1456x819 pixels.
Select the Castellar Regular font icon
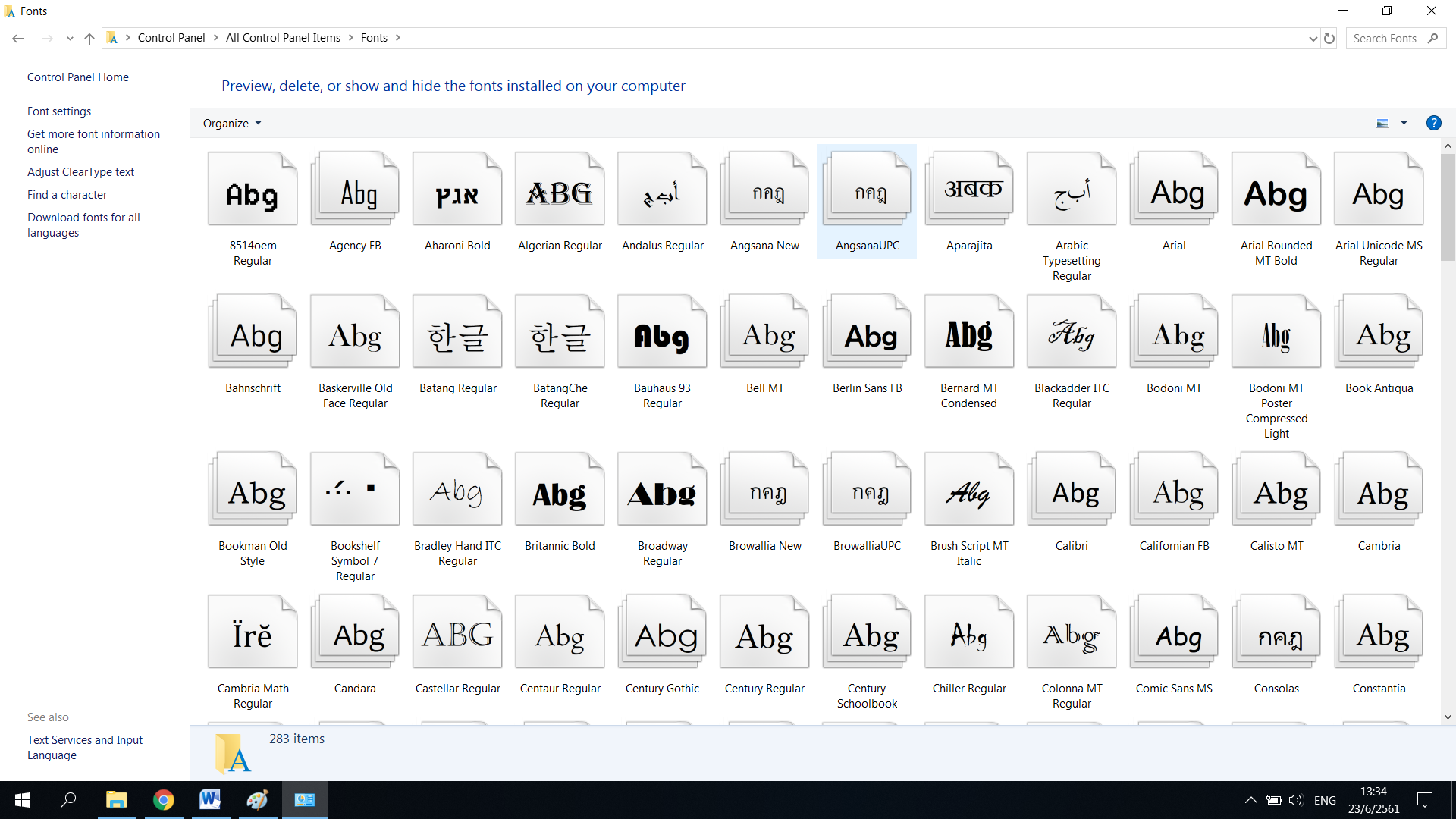[457, 632]
